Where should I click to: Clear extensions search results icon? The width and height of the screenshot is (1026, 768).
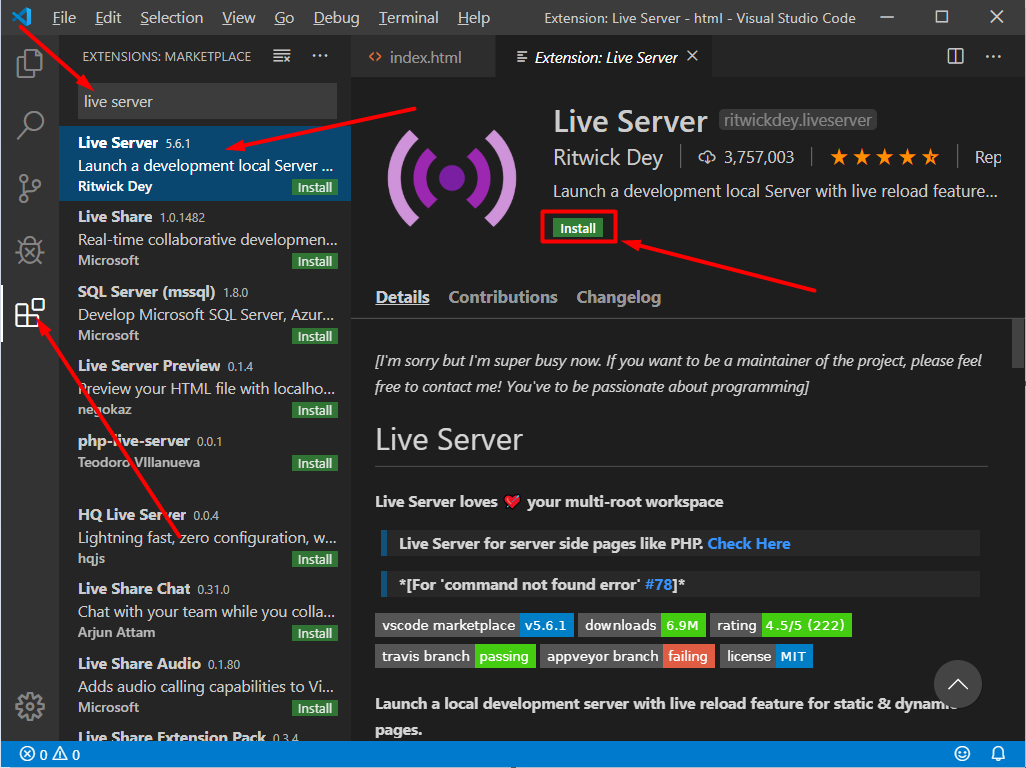281,56
